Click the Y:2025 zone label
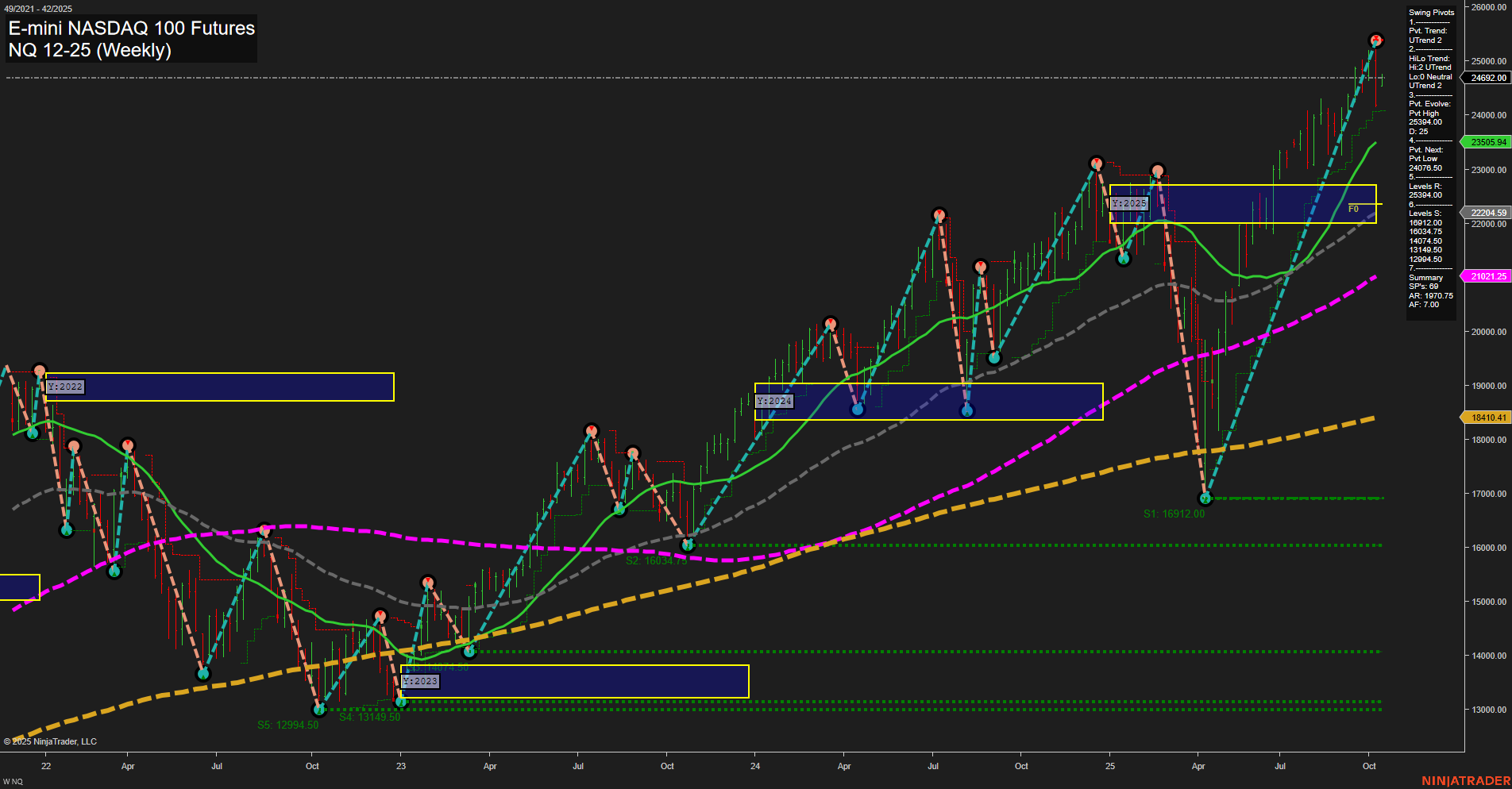Image resolution: width=1512 pixels, height=789 pixels. 1130,203
